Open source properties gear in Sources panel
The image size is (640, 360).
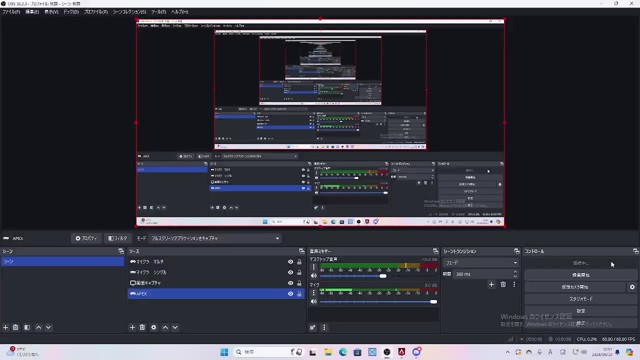[154, 327]
